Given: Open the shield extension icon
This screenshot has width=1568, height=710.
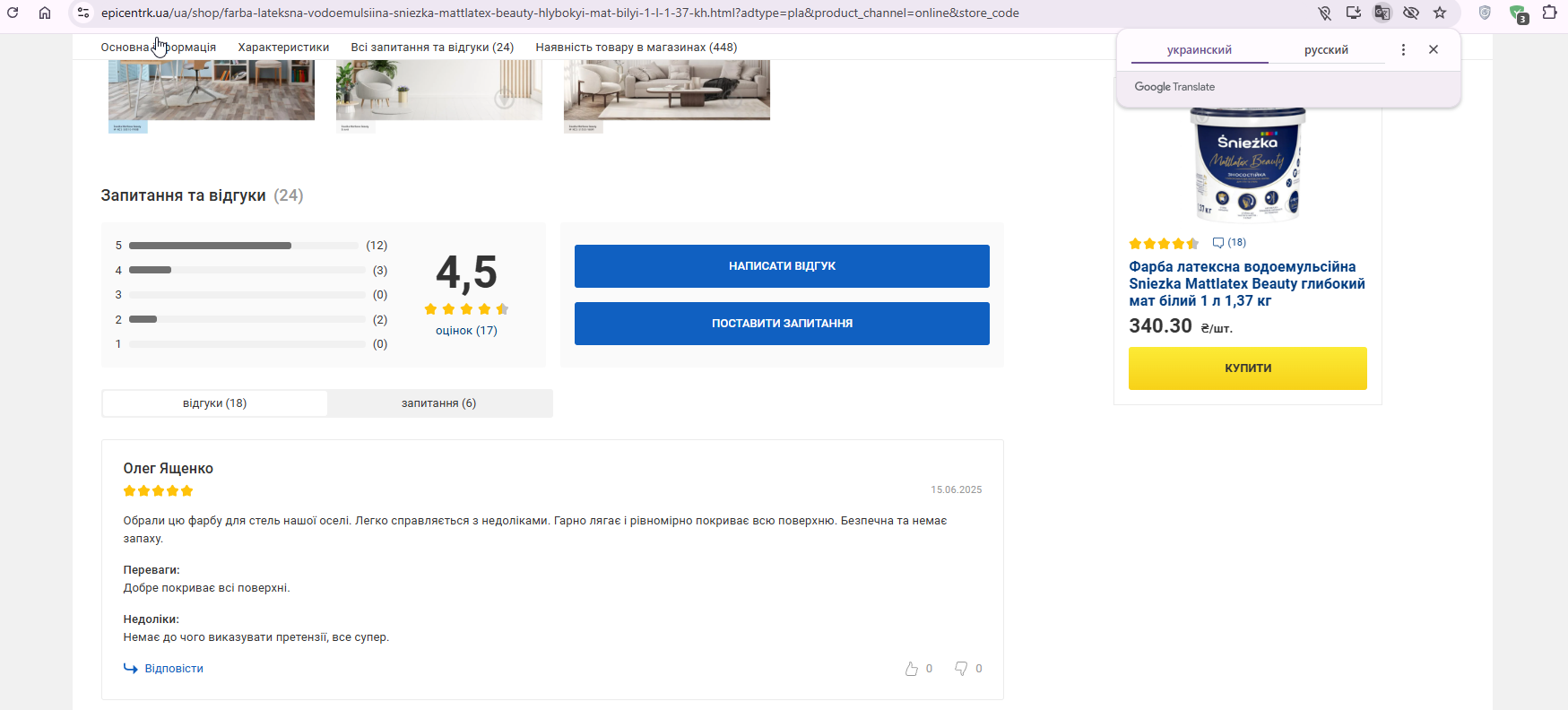Looking at the screenshot, I should [x=1485, y=13].
